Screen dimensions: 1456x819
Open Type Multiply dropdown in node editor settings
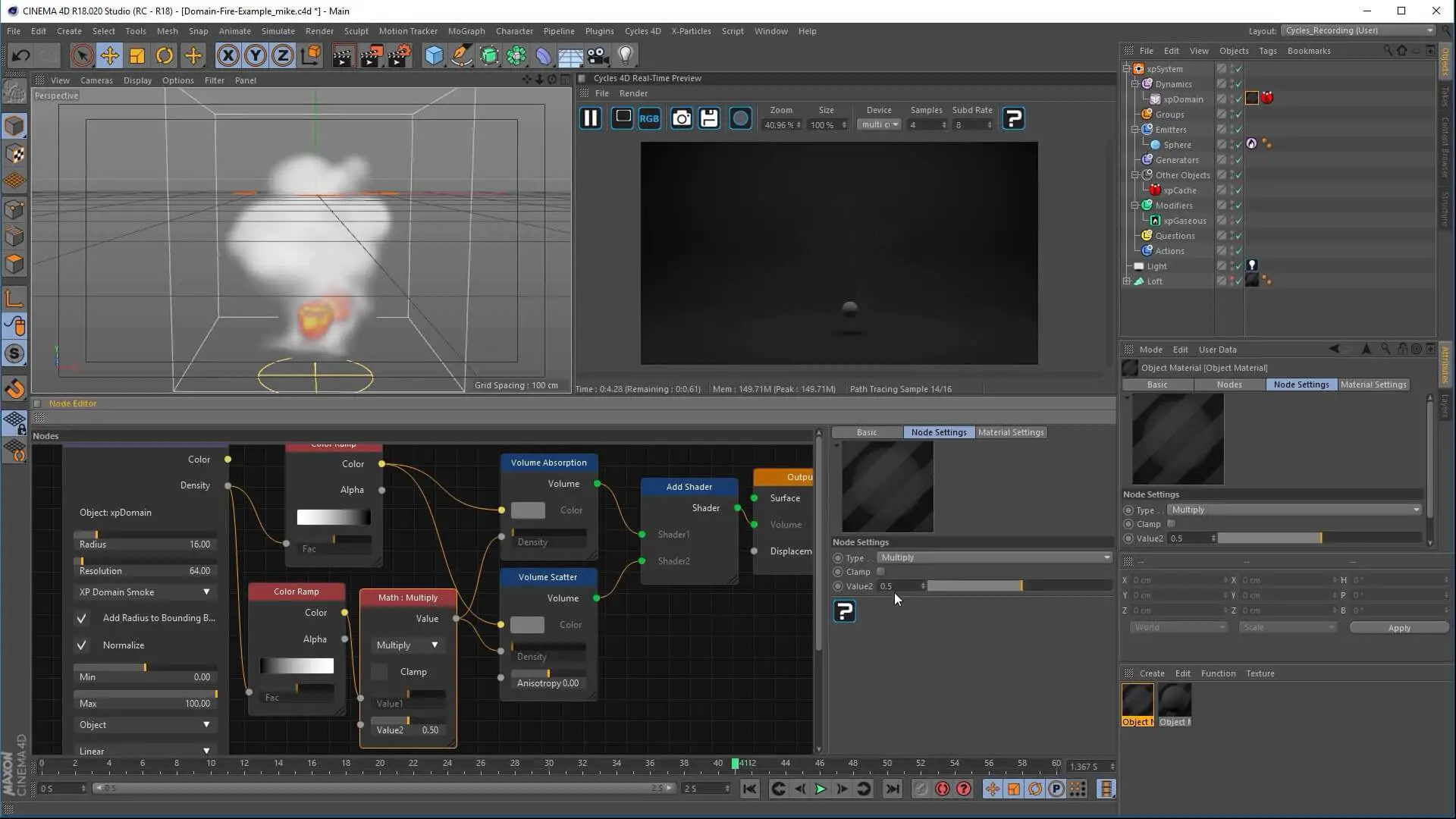995,557
